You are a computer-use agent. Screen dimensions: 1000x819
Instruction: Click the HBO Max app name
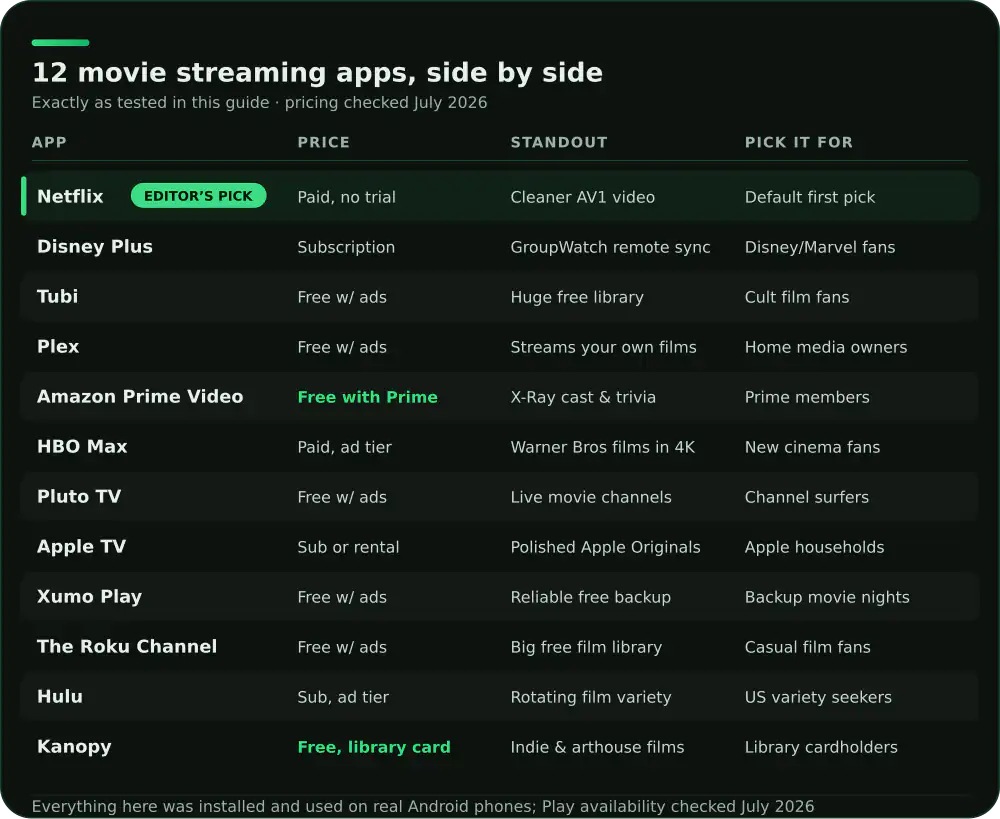82,446
